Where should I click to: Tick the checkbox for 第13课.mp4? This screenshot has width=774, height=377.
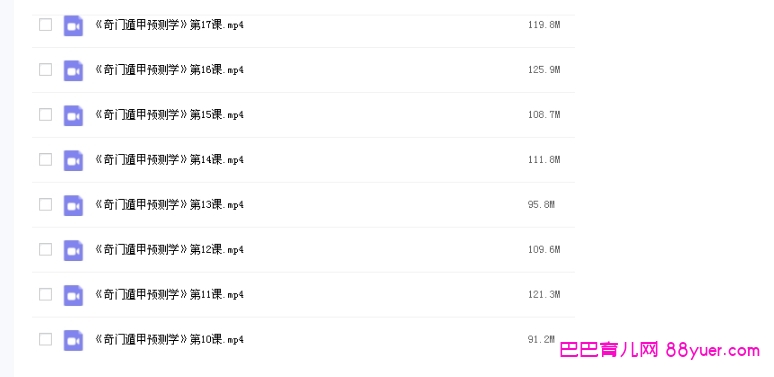[45, 204]
